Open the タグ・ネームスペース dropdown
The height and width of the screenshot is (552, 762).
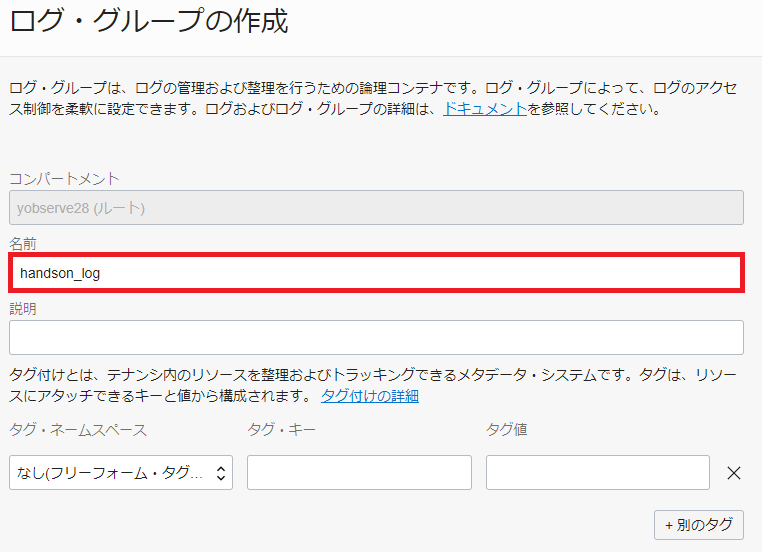120,473
